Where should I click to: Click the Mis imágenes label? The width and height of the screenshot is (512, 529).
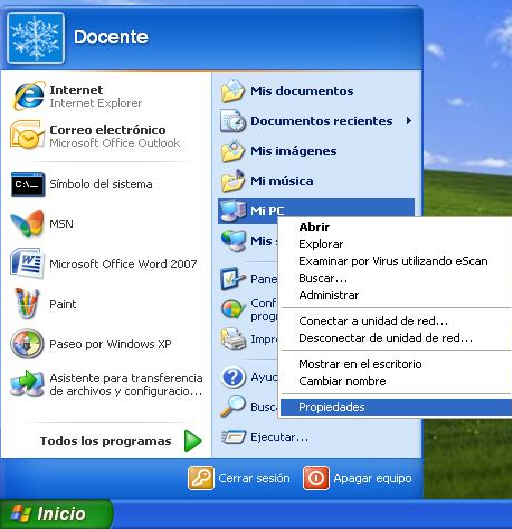pos(293,151)
